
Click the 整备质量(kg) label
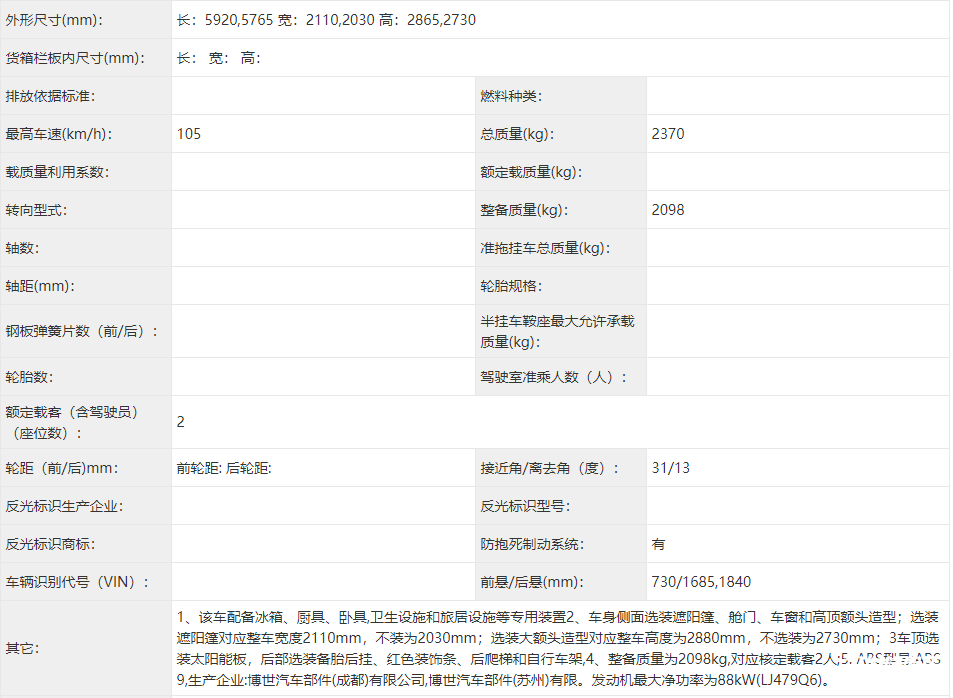525,210
